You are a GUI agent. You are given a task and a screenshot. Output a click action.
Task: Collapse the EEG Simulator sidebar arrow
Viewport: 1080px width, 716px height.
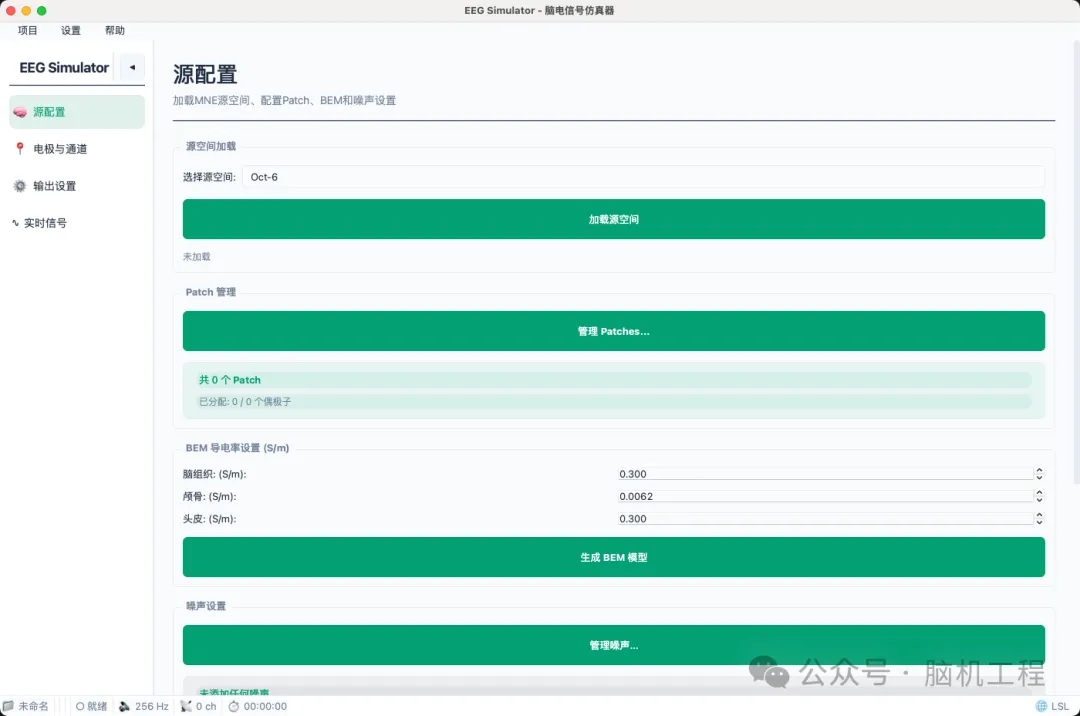coord(132,67)
